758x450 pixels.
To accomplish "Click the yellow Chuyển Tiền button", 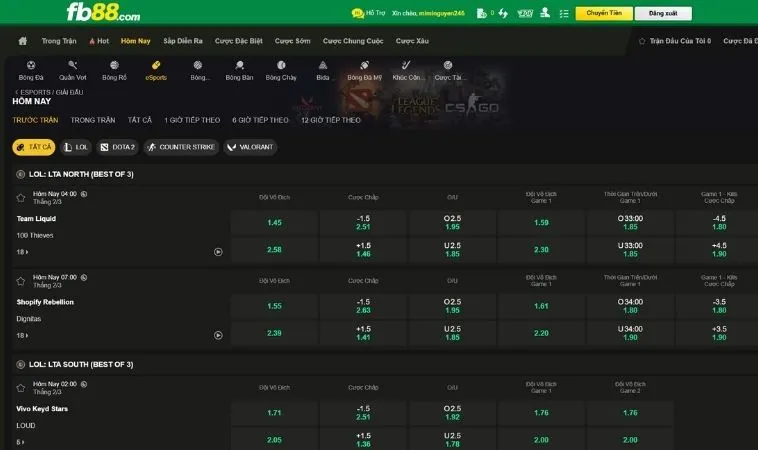I will point(603,14).
